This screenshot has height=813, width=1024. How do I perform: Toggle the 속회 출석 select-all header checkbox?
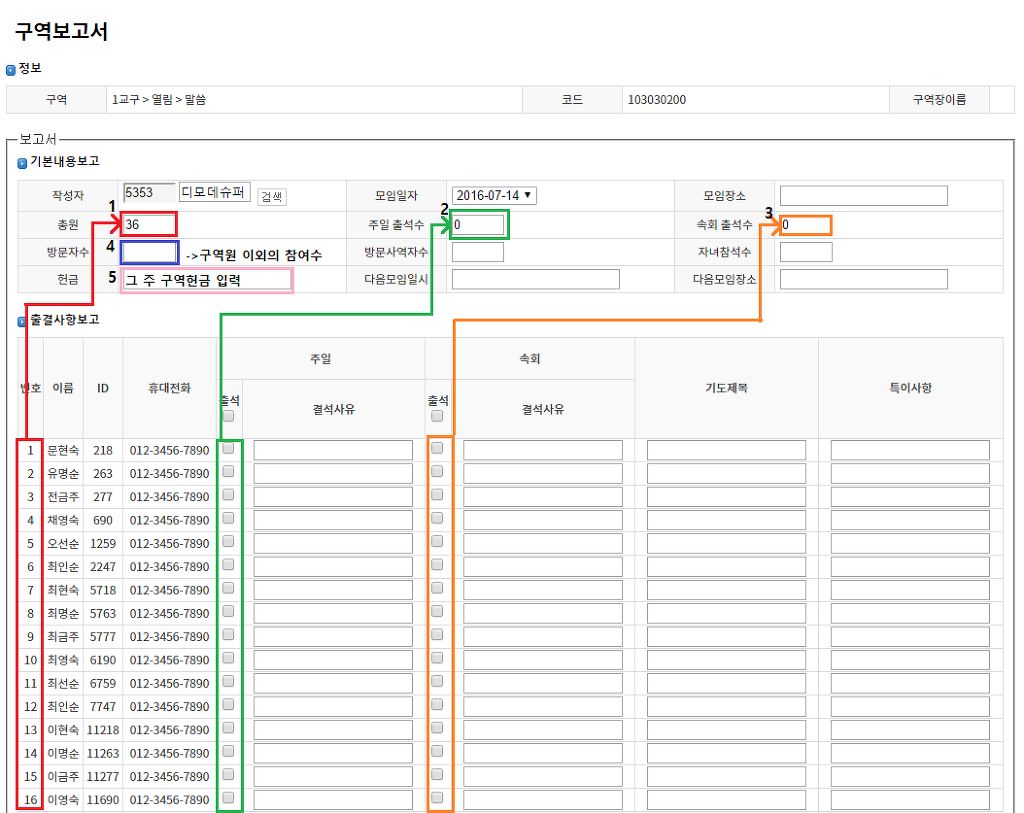(437, 416)
